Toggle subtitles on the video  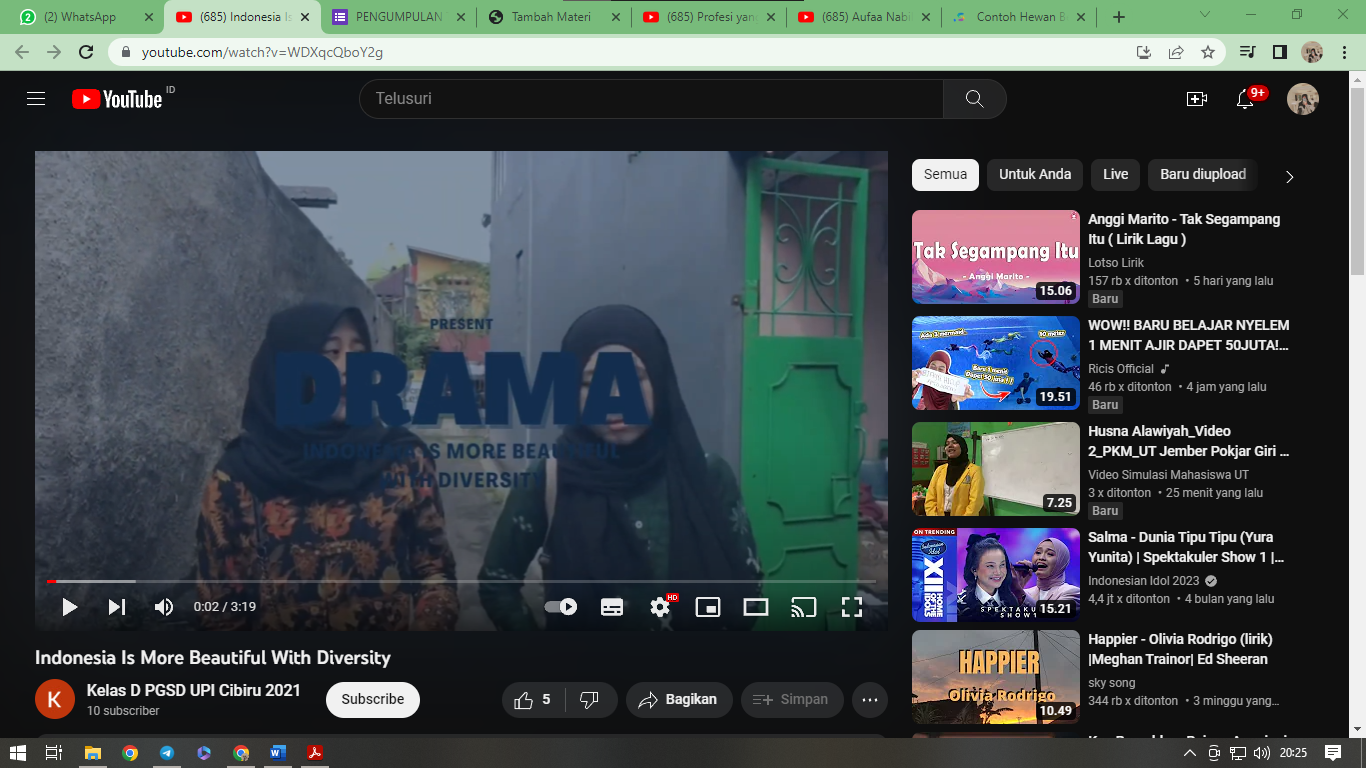click(x=612, y=607)
